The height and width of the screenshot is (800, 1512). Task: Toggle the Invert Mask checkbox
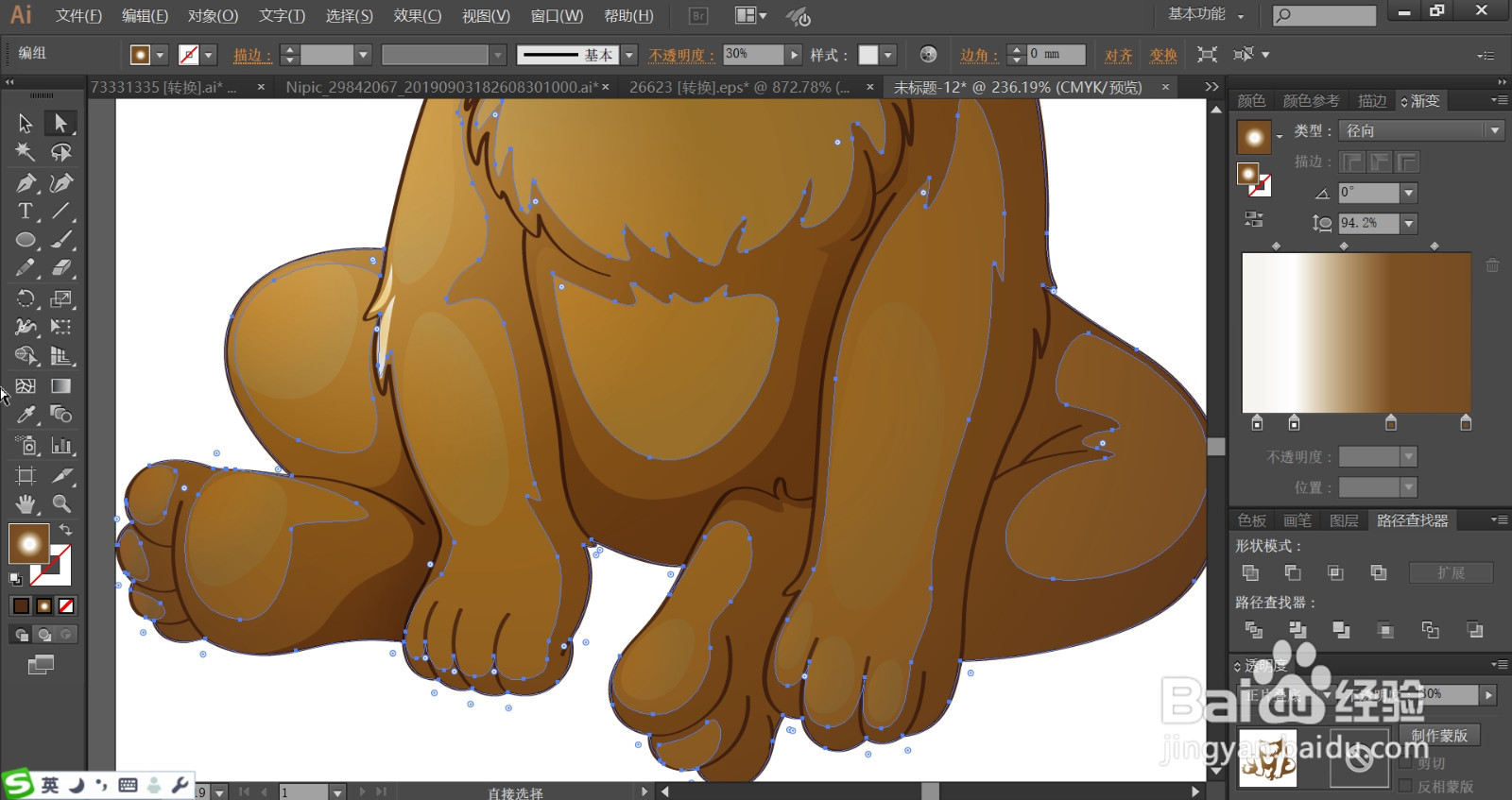coord(1405,786)
